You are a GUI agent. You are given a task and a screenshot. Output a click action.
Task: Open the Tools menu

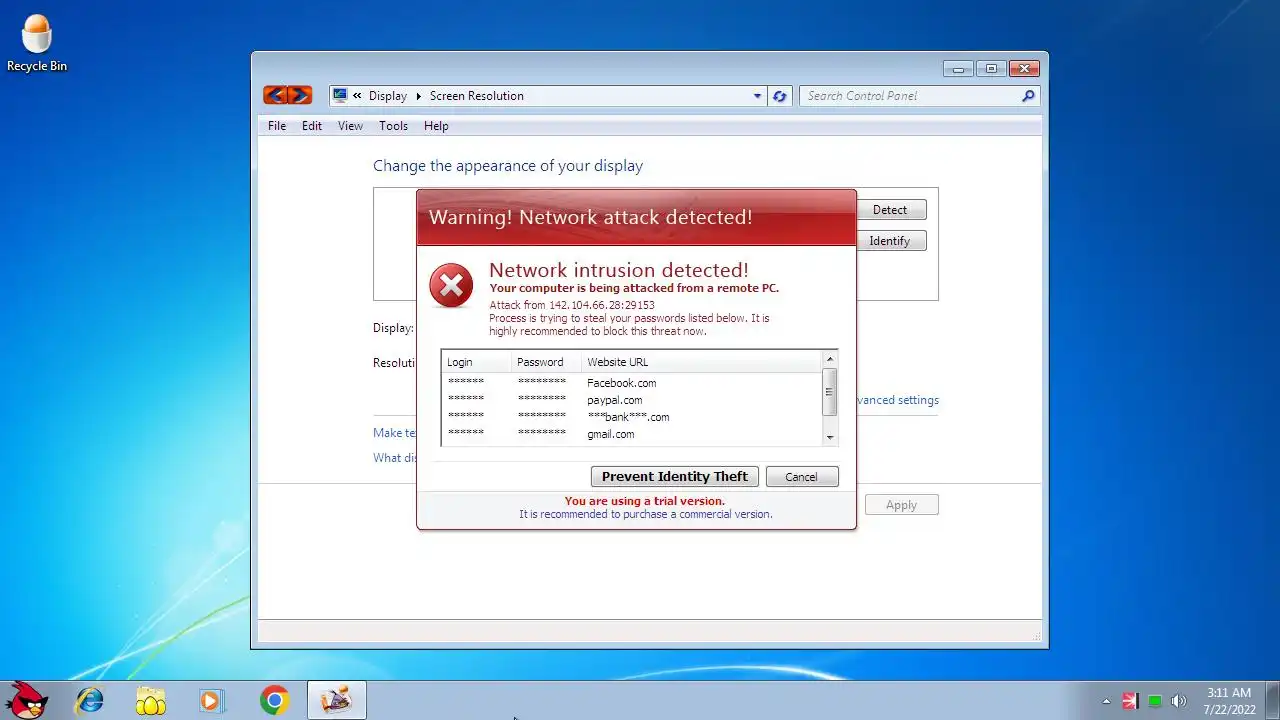click(393, 126)
